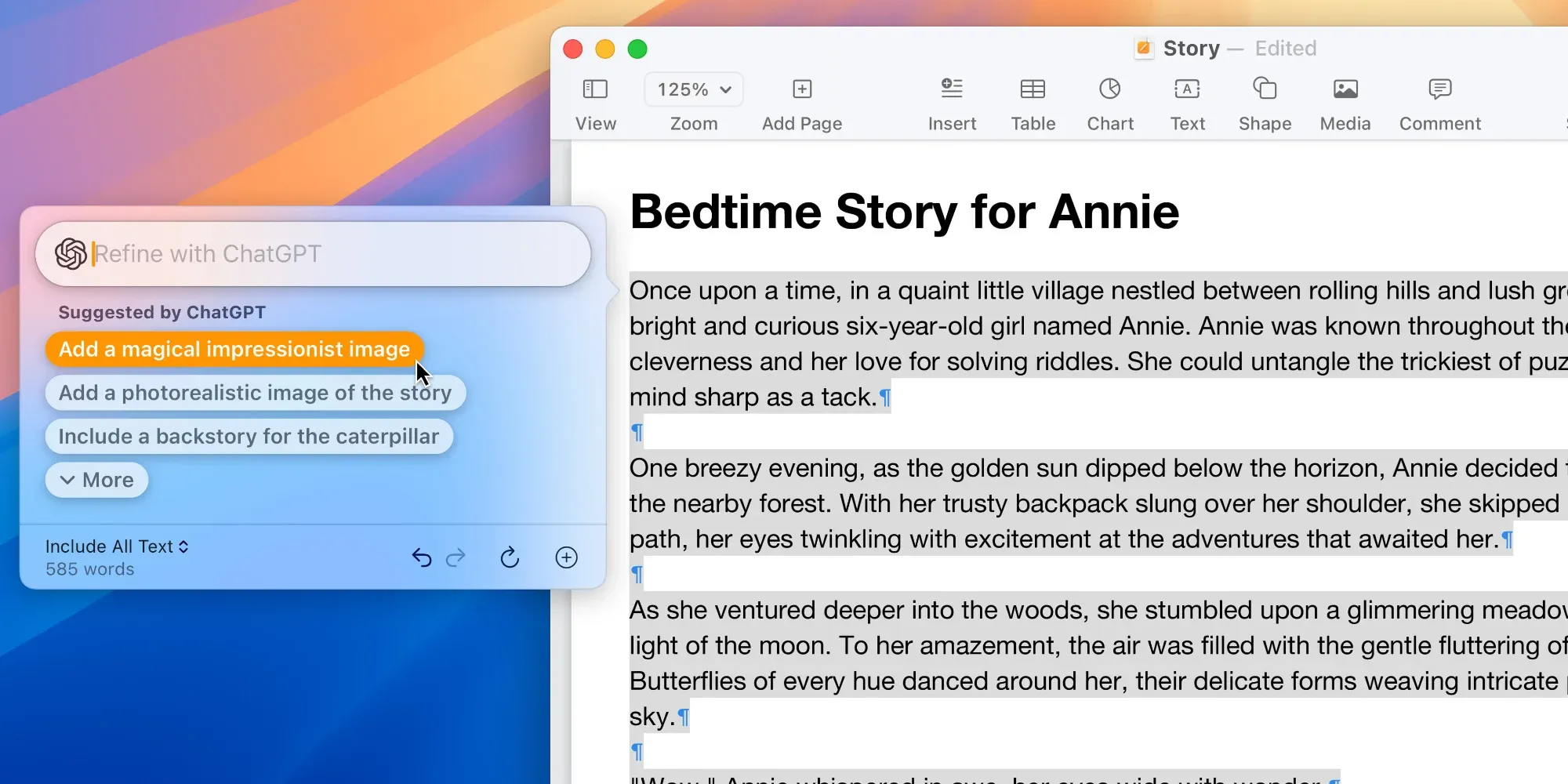Add a Comment from toolbar
Image resolution: width=1568 pixels, height=784 pixels.
click(1439, 89)
